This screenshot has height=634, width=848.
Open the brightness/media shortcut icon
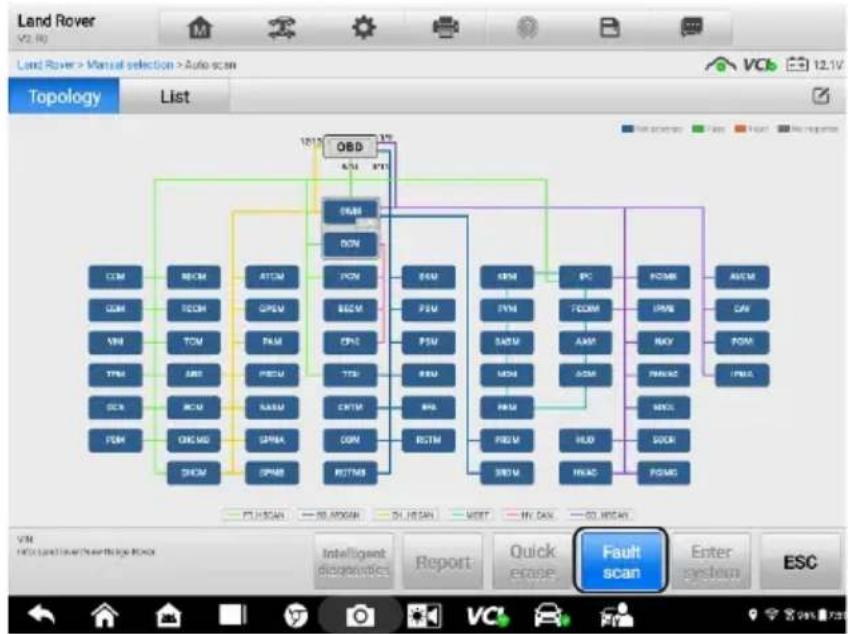click(425, 616)
